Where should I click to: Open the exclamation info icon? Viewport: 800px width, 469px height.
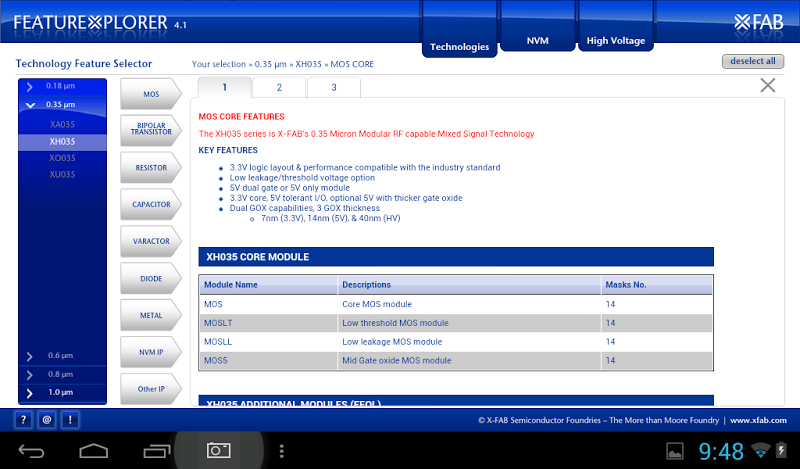pos(70,420)
